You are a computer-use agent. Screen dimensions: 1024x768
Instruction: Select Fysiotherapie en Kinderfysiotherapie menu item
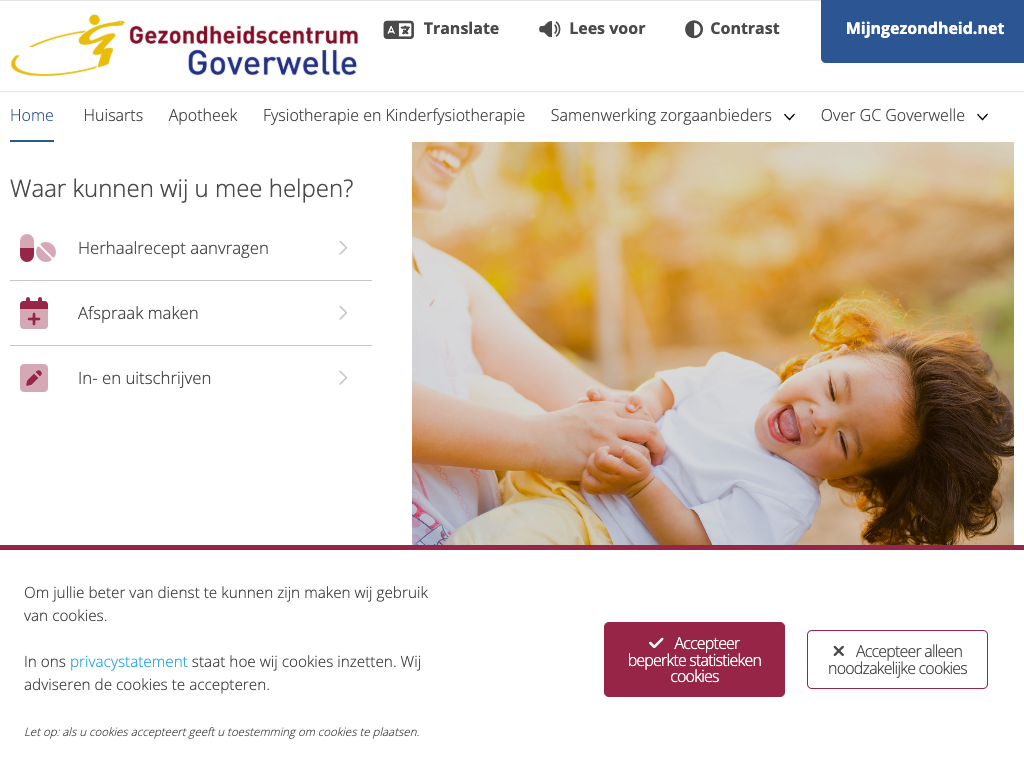point(394,116)
